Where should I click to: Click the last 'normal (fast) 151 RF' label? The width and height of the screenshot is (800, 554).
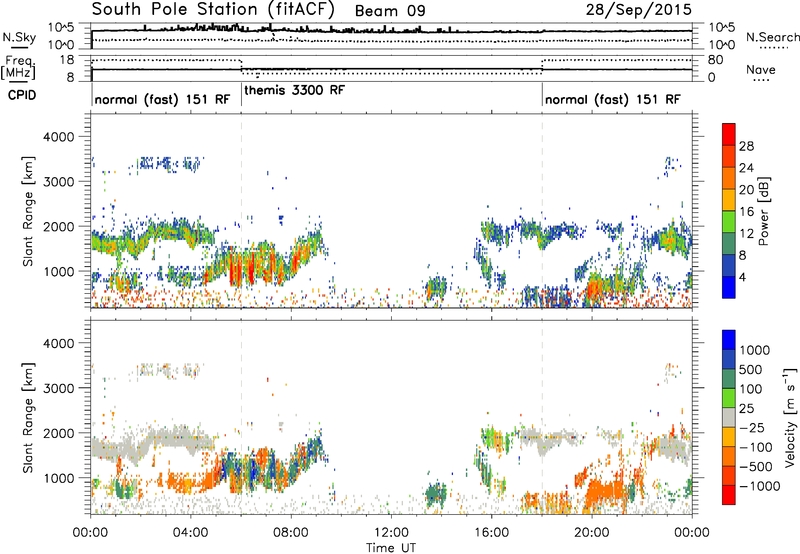pos(612,99)
